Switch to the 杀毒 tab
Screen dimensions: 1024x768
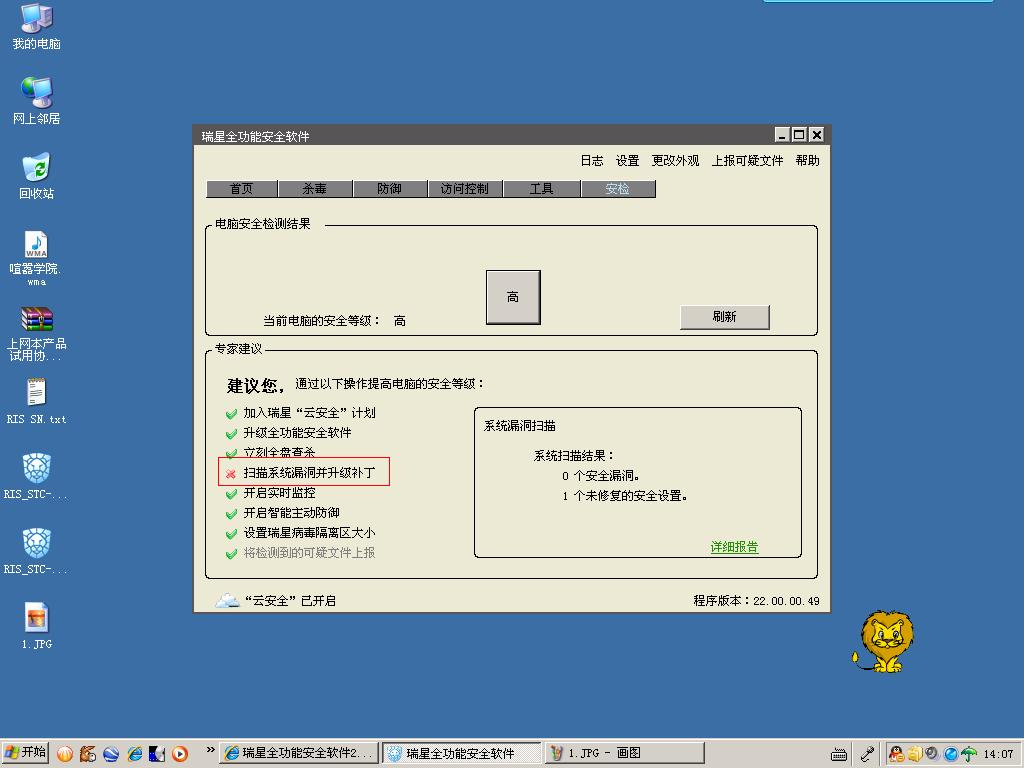click(315, 189)
